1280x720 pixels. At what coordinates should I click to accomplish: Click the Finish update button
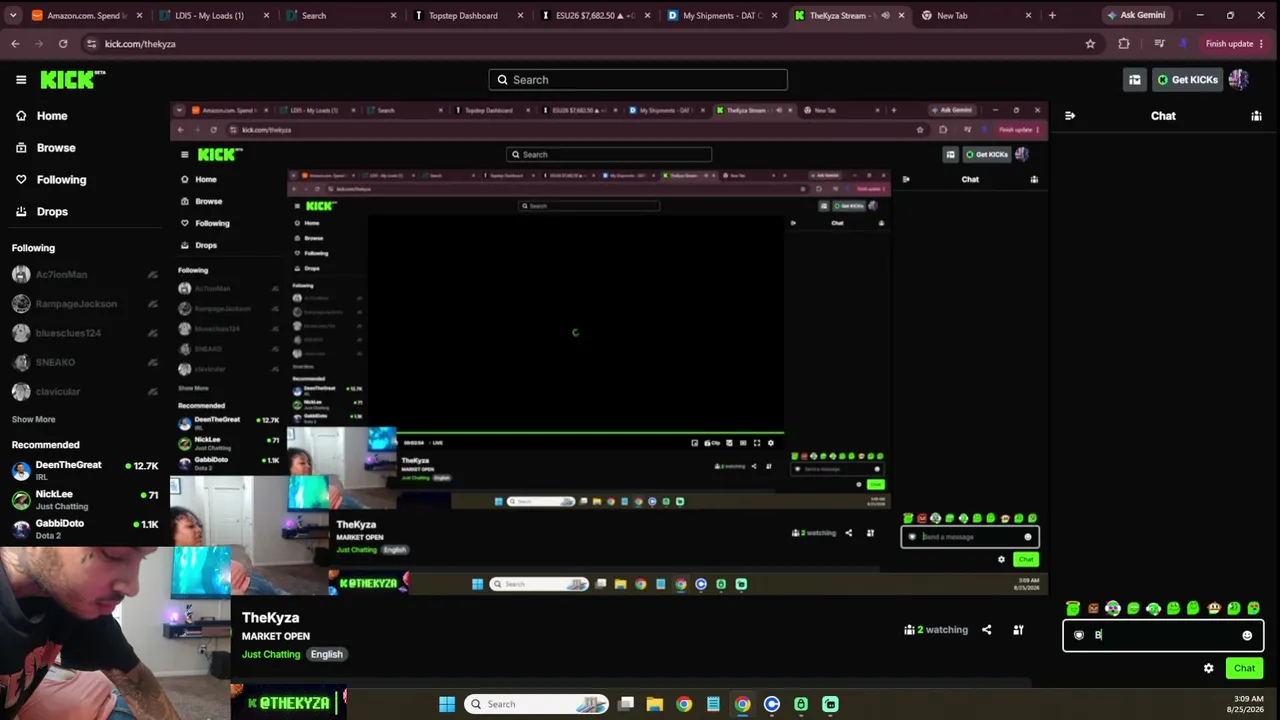[1234, 44]
